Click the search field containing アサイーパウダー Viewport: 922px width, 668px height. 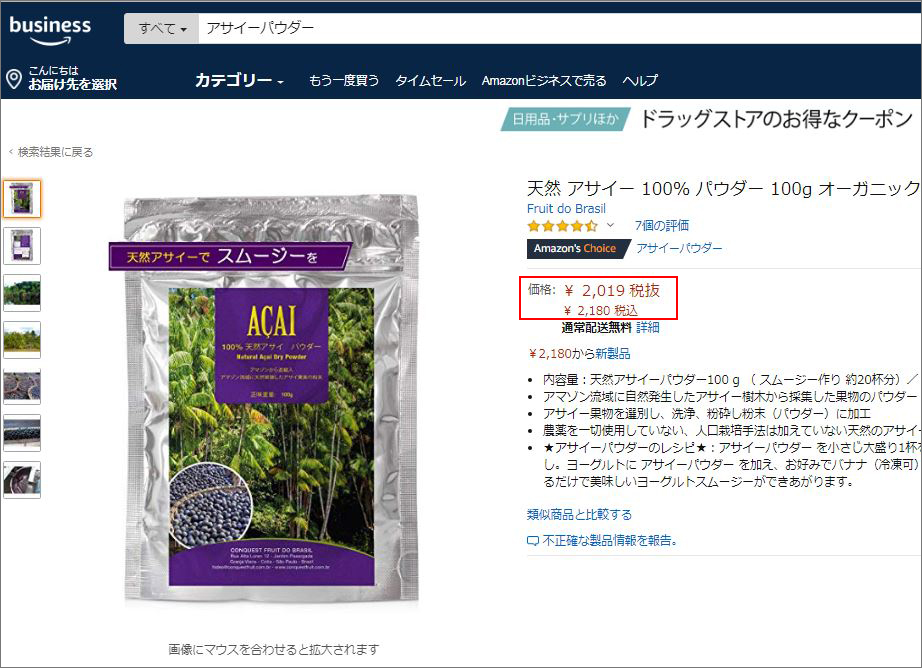(x=560, y=28)
